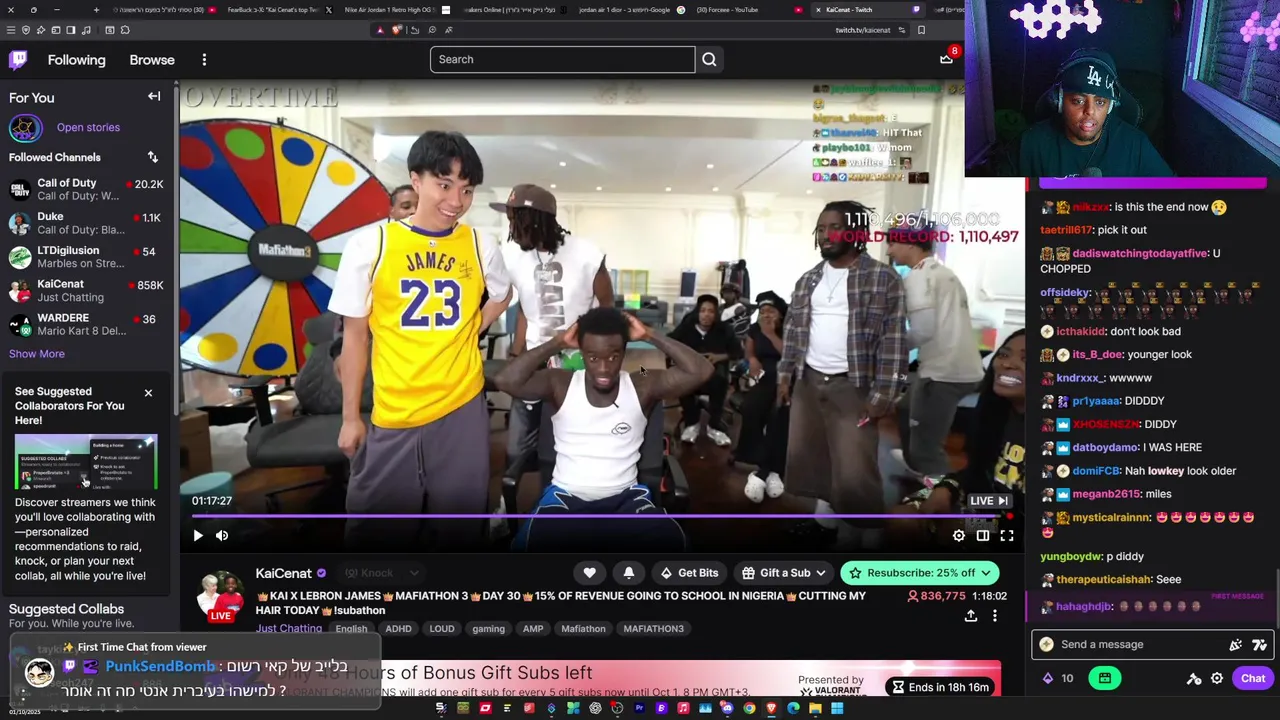This screenshot has width=1280, height=720.
Task: Open the Following tab
Action: (x=76, y=60)
